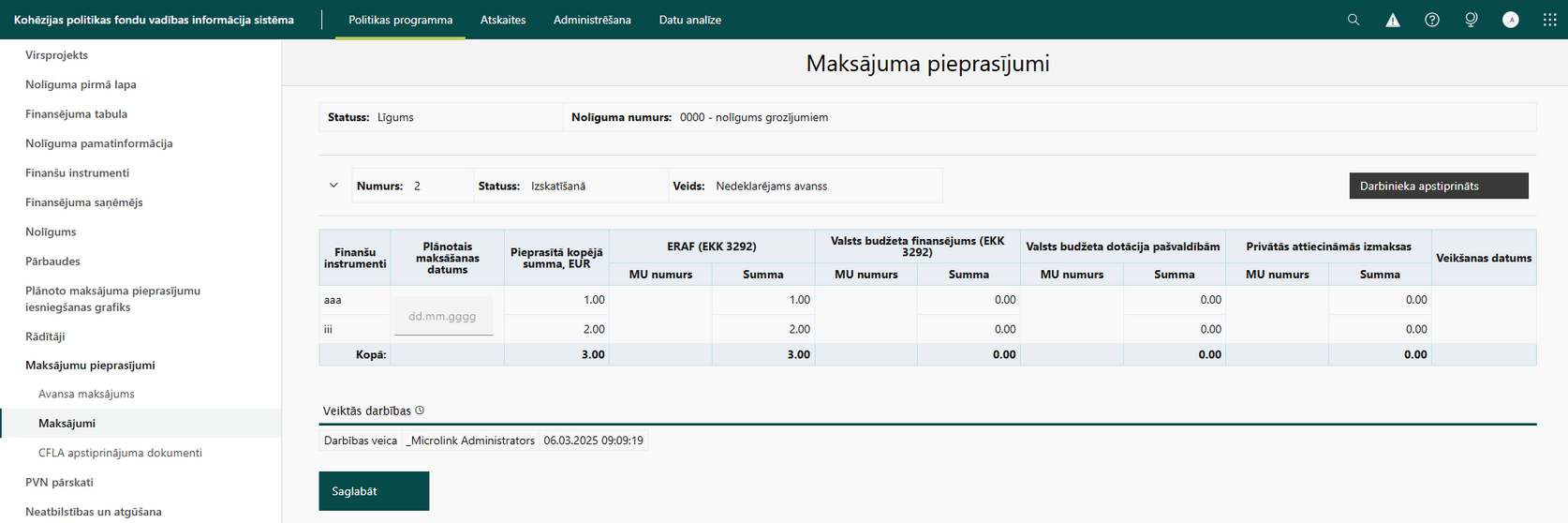
Task: Select Avansa maksājums sidebar item
Action: 86,395
